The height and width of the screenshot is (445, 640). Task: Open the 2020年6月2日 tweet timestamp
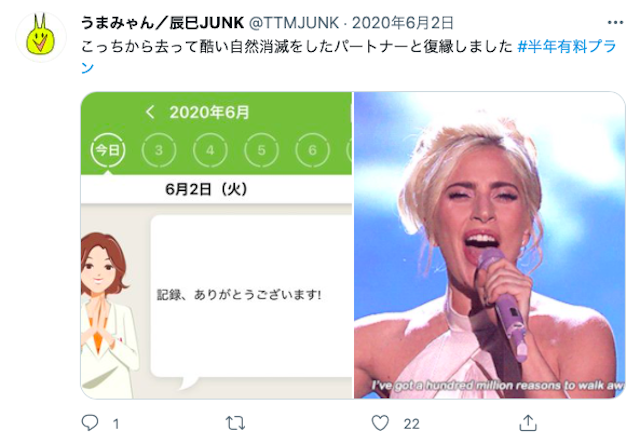point(403,23)
